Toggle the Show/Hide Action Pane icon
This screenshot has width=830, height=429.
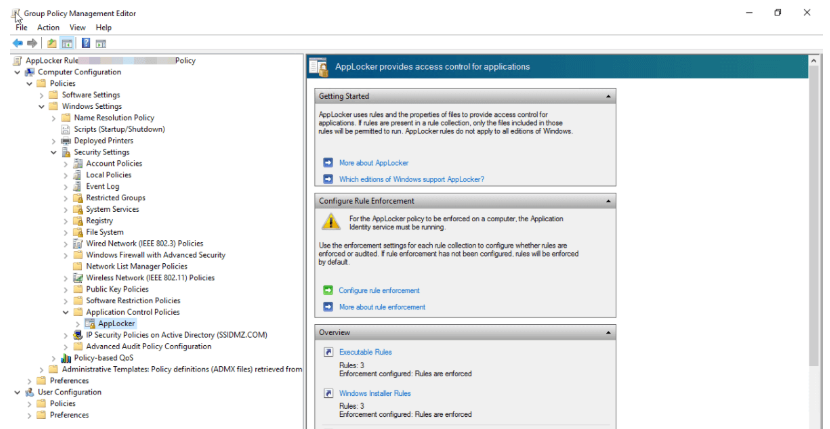[x=101, y=43]
